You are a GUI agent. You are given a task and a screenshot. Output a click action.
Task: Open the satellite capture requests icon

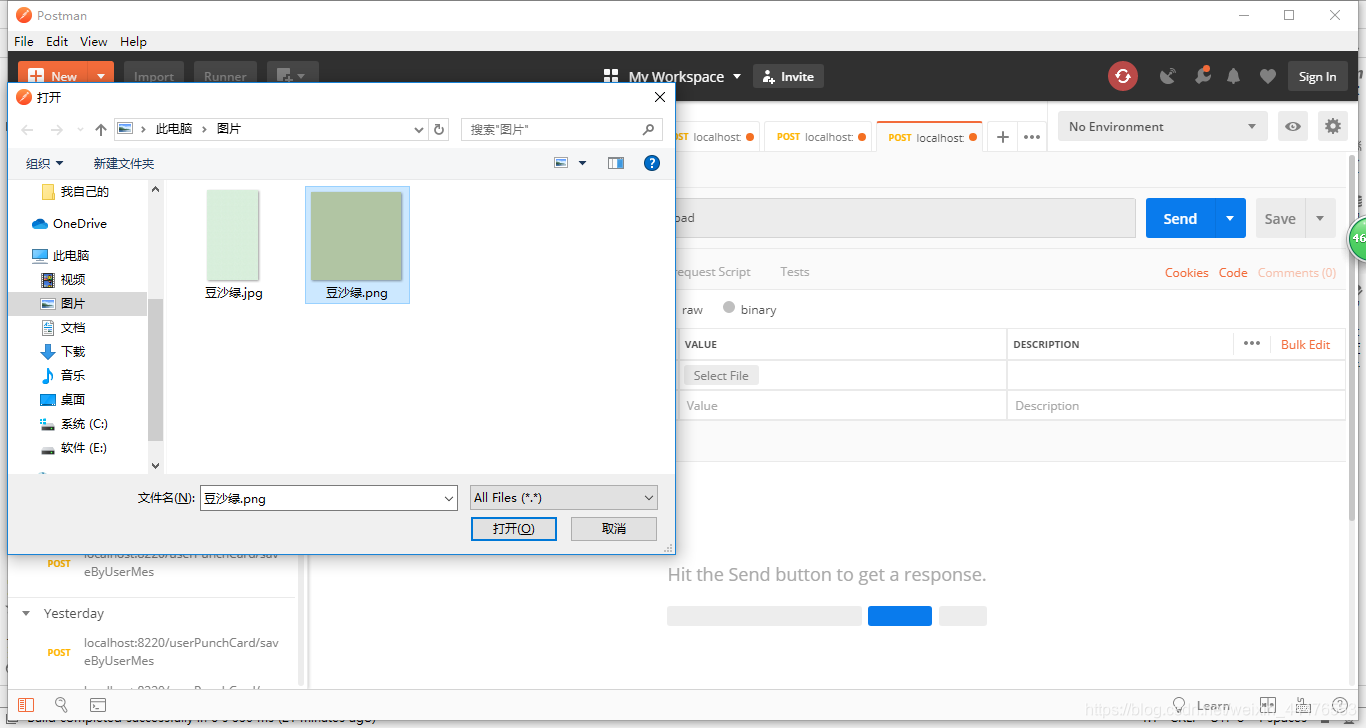[x=1168, y=76]
